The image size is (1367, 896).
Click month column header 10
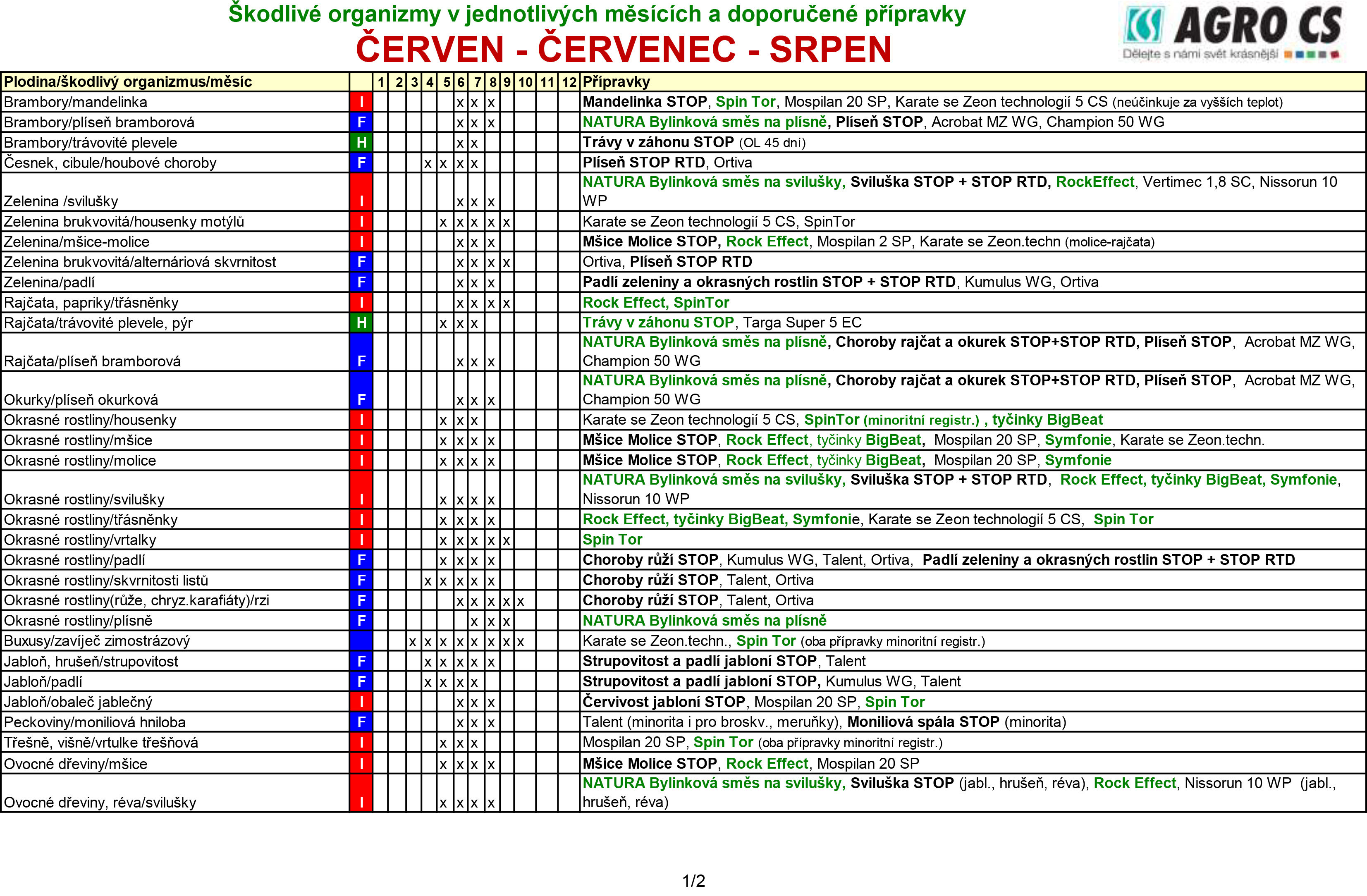pyautogui.click(x=525, y=82)
